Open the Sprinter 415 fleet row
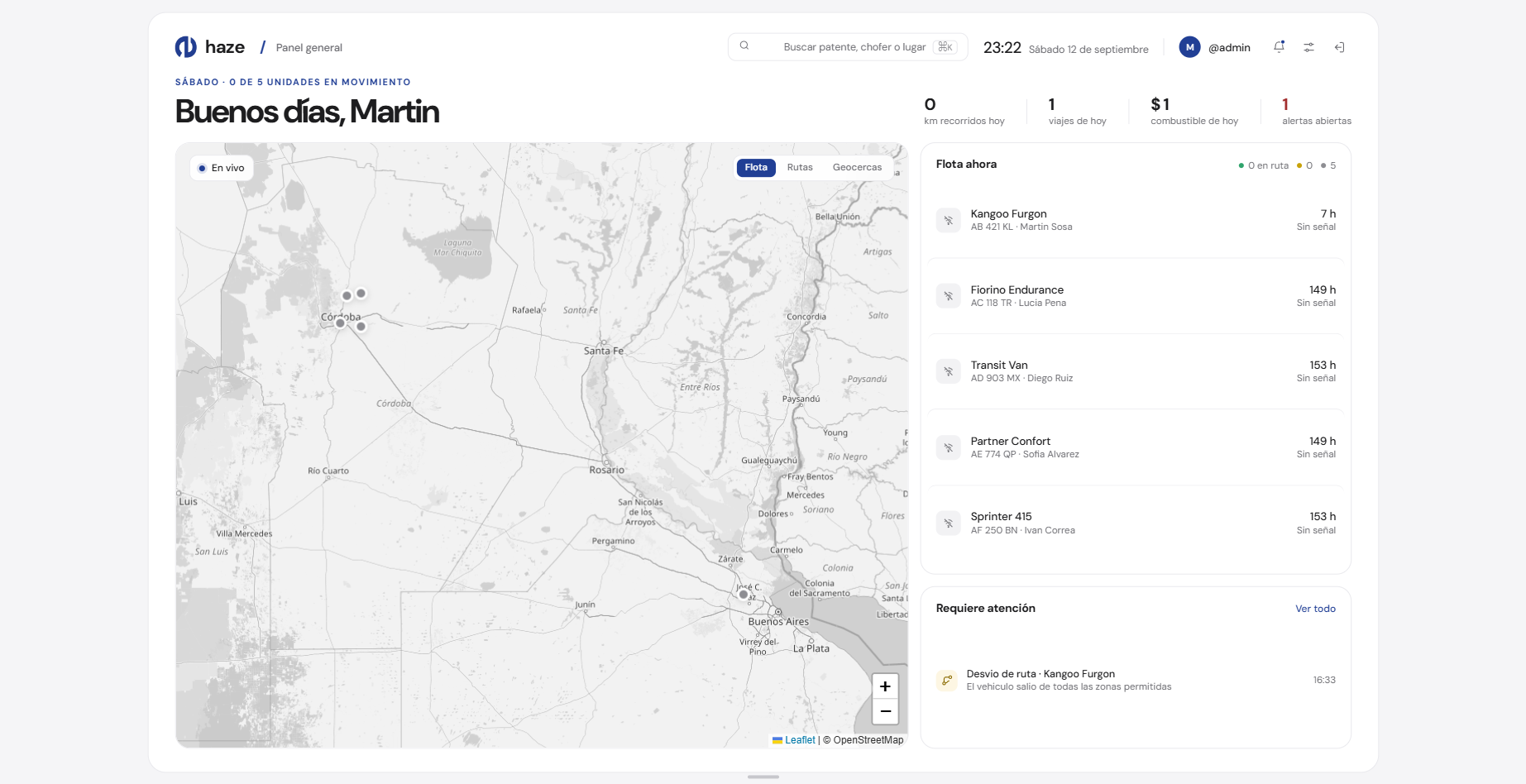Image resolution: width=1526 pixels, height=784 pixels. pos(1136,523)
